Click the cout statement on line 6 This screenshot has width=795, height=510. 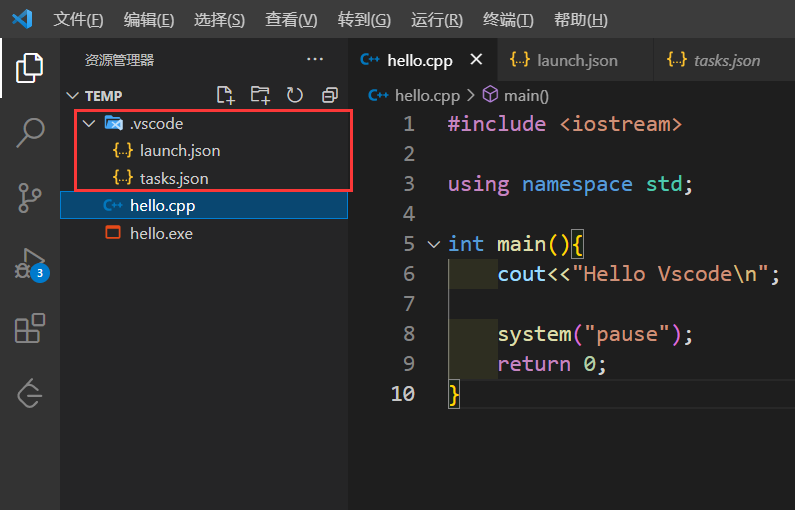tap(638, 274)
